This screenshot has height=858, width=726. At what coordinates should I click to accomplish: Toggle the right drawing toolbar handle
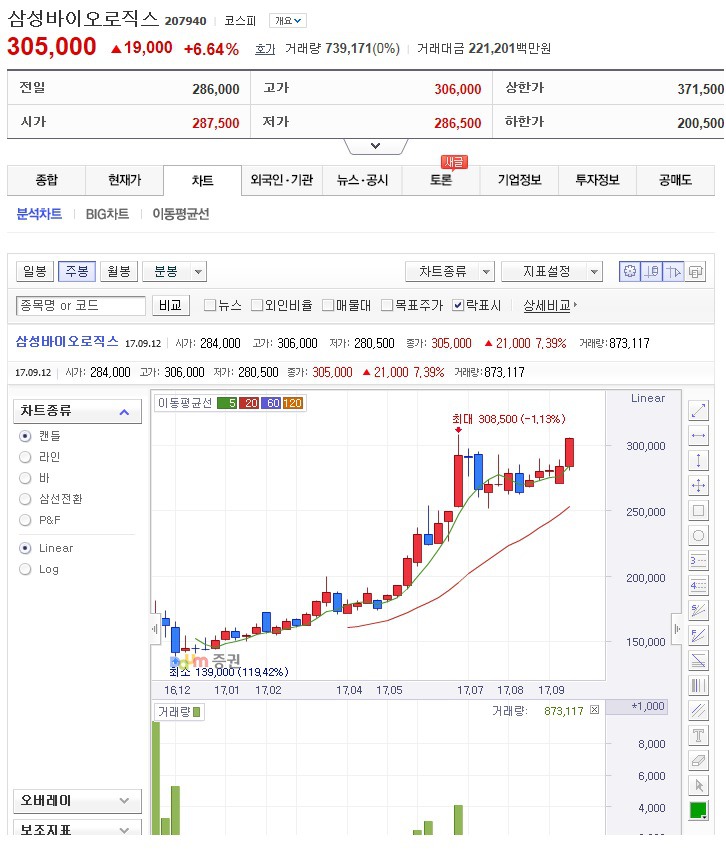677,629
